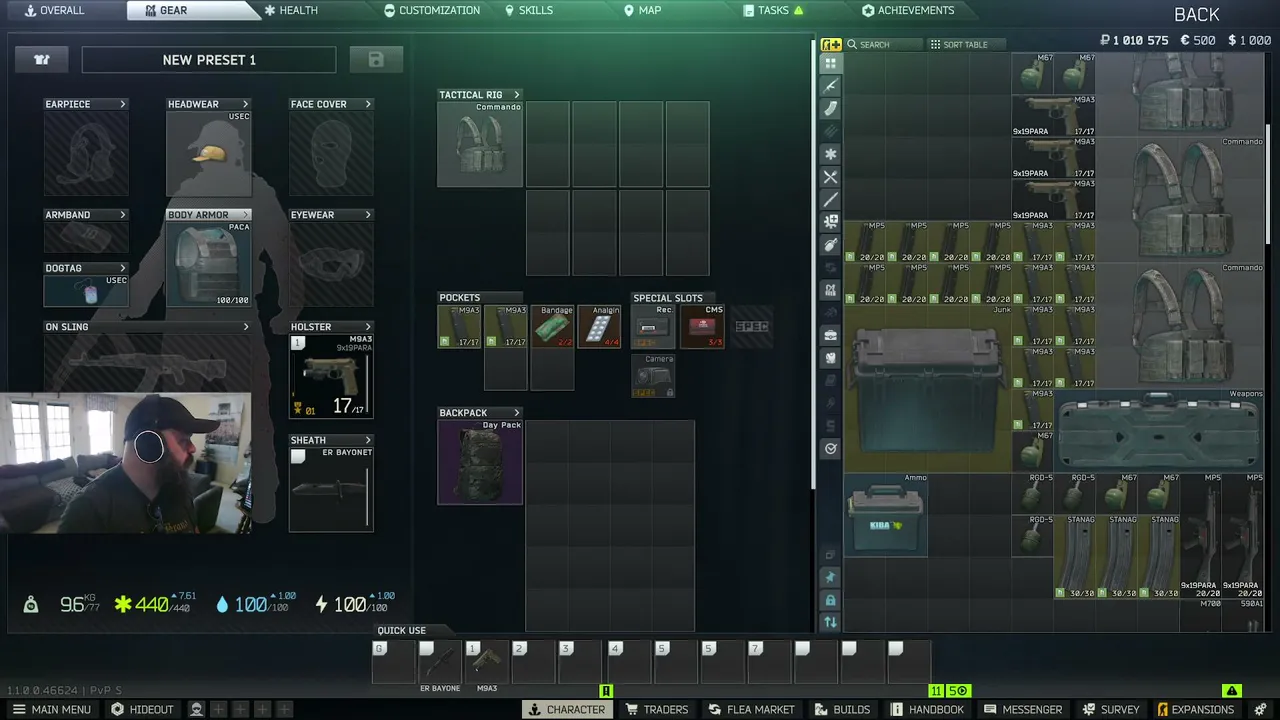Viewport: 1280px width, 720px height.
Task: Open settings gear icon in bottom bar
Action: [1260, 709]
